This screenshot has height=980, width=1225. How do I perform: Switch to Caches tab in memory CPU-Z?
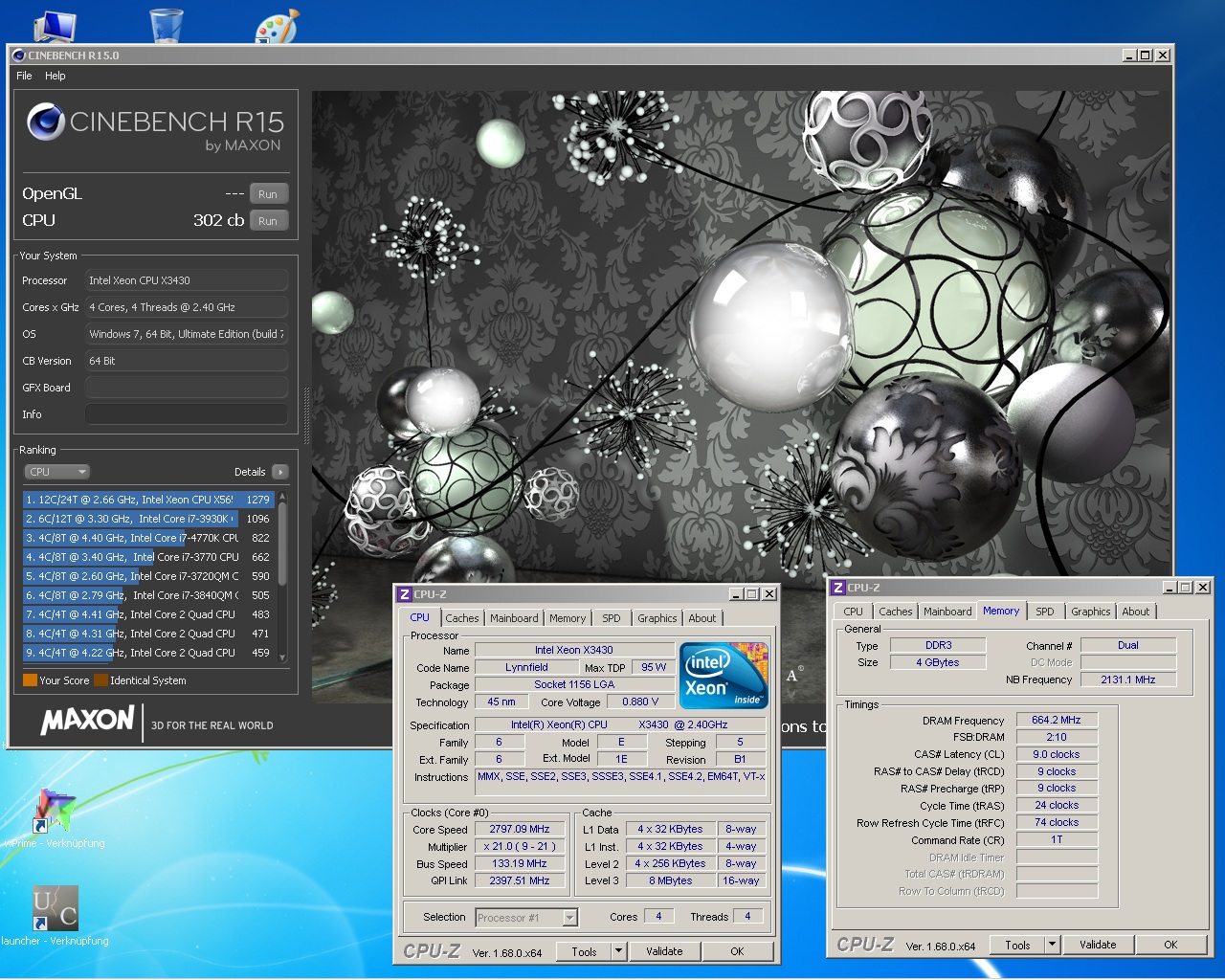pyautogui.click(x=896, y=612)
